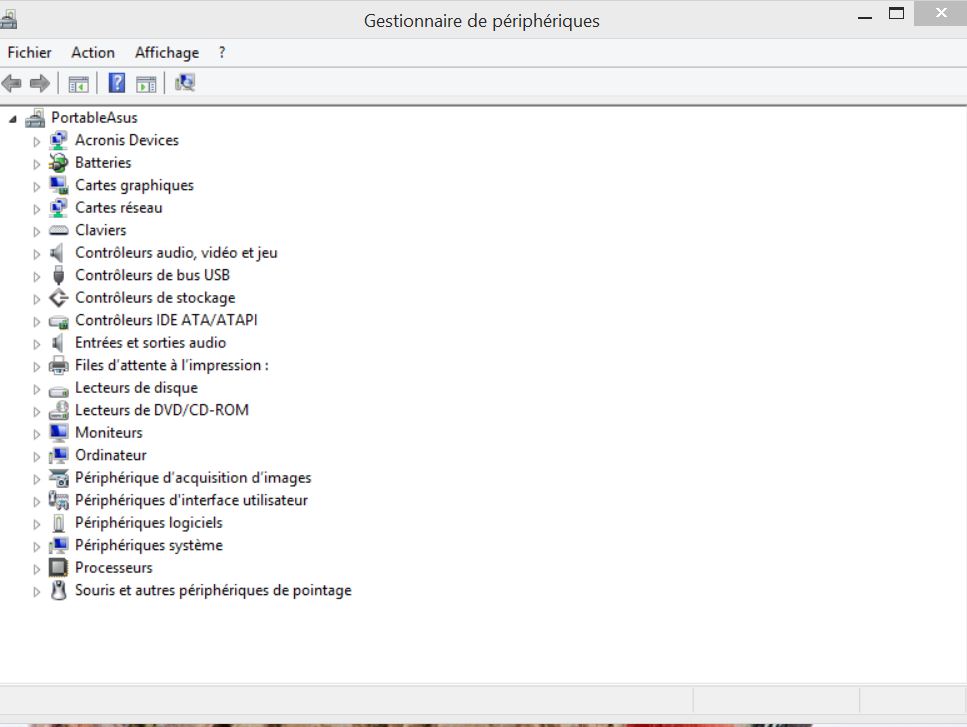Open the Action menu
Viewport: 967px width, 727px height.
pyautogui.click(x=93, y=52)
